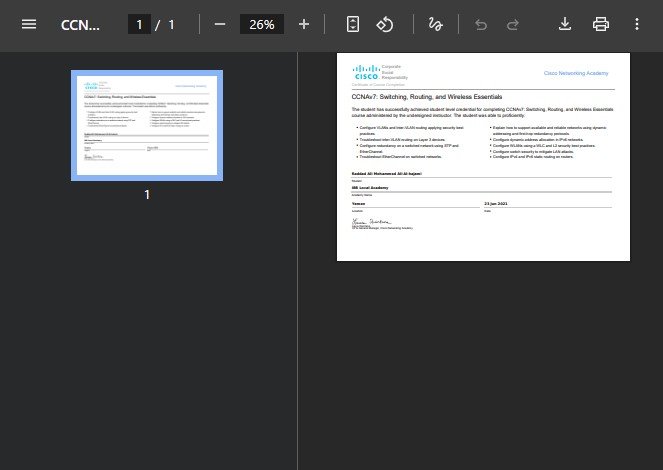The image size is (663, 470).
Task: Click the thumbnail label number 1
Action: 147,194
